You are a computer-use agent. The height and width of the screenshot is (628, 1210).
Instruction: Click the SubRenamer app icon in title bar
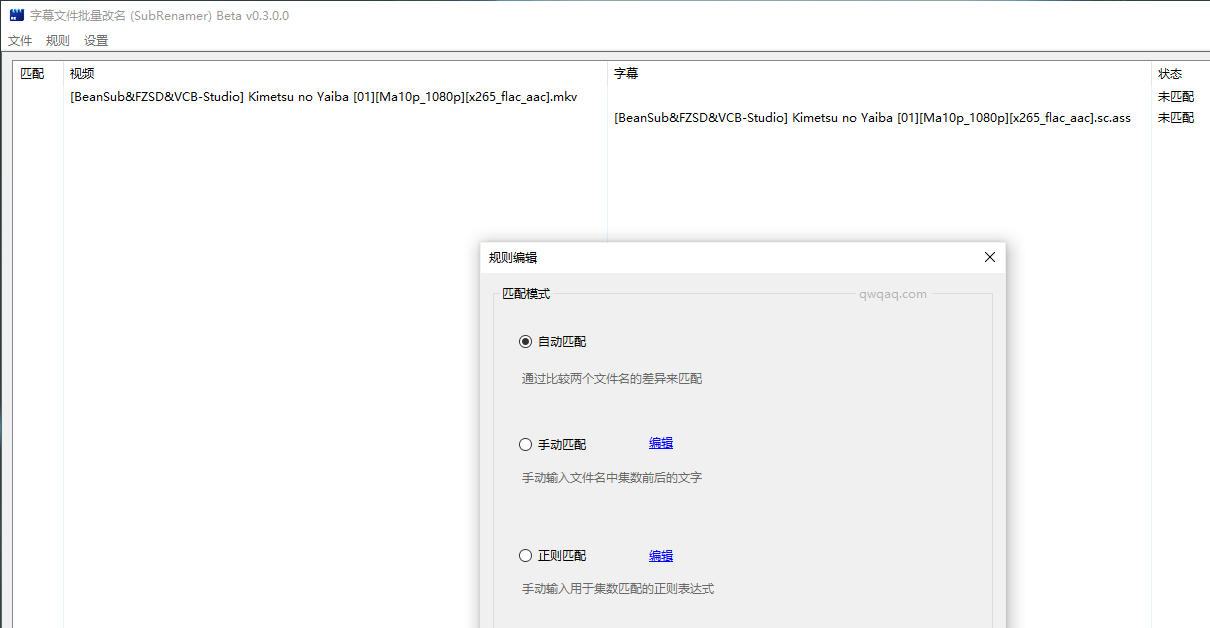[x=16, y=16]
